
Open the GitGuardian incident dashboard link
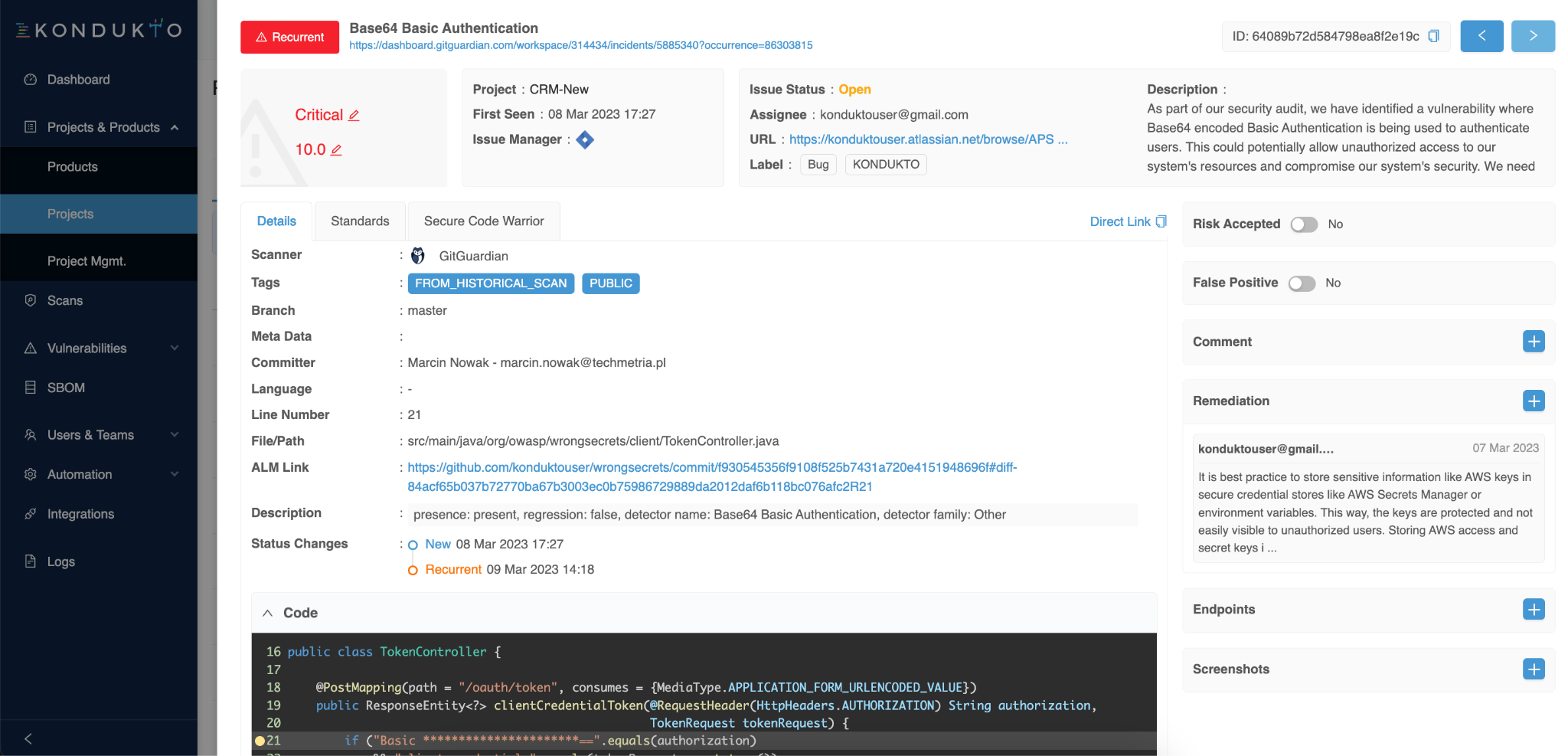(x=580, y=45)
